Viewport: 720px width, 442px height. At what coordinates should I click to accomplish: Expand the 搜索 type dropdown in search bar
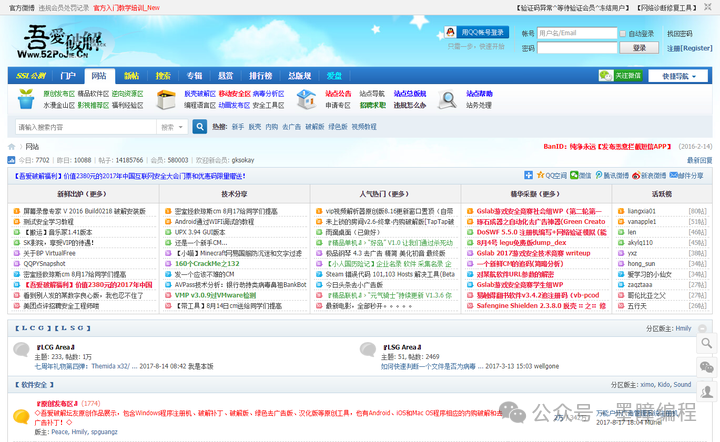pyautogui.click(x=173, y=127)
